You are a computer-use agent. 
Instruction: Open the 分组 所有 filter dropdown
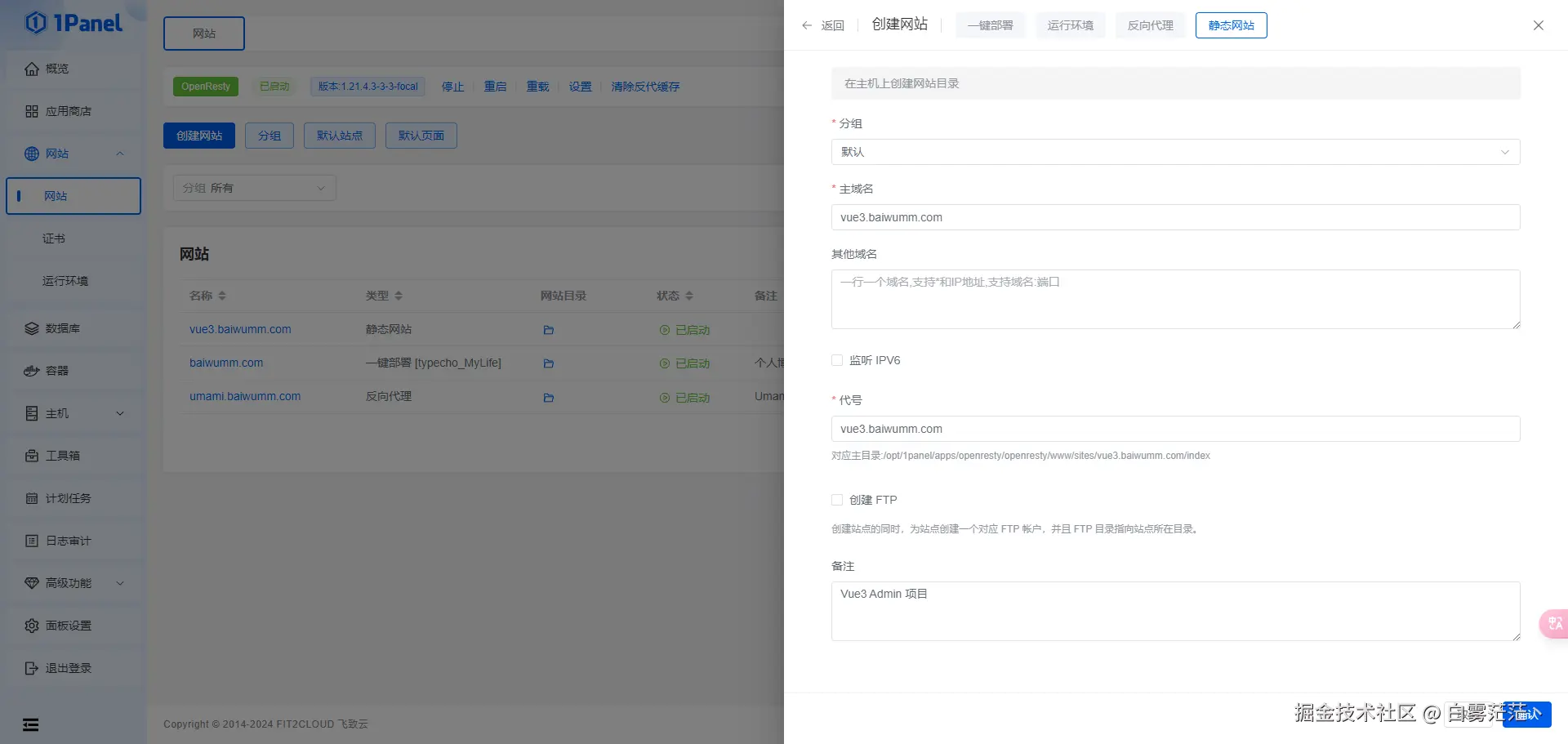(x=255, y=188)
